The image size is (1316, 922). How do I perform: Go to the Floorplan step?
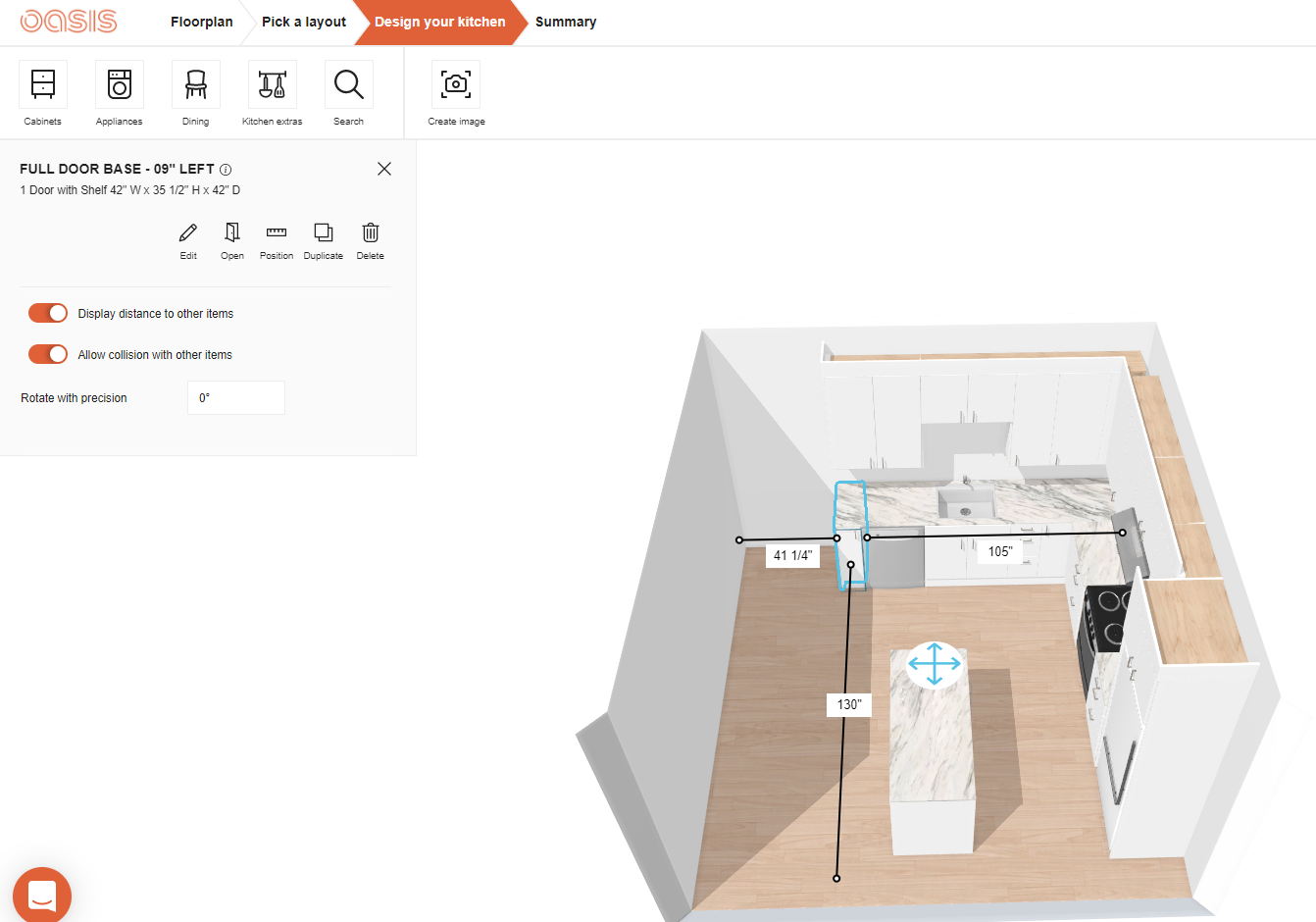pyautogui.click(x=202, y=22)
